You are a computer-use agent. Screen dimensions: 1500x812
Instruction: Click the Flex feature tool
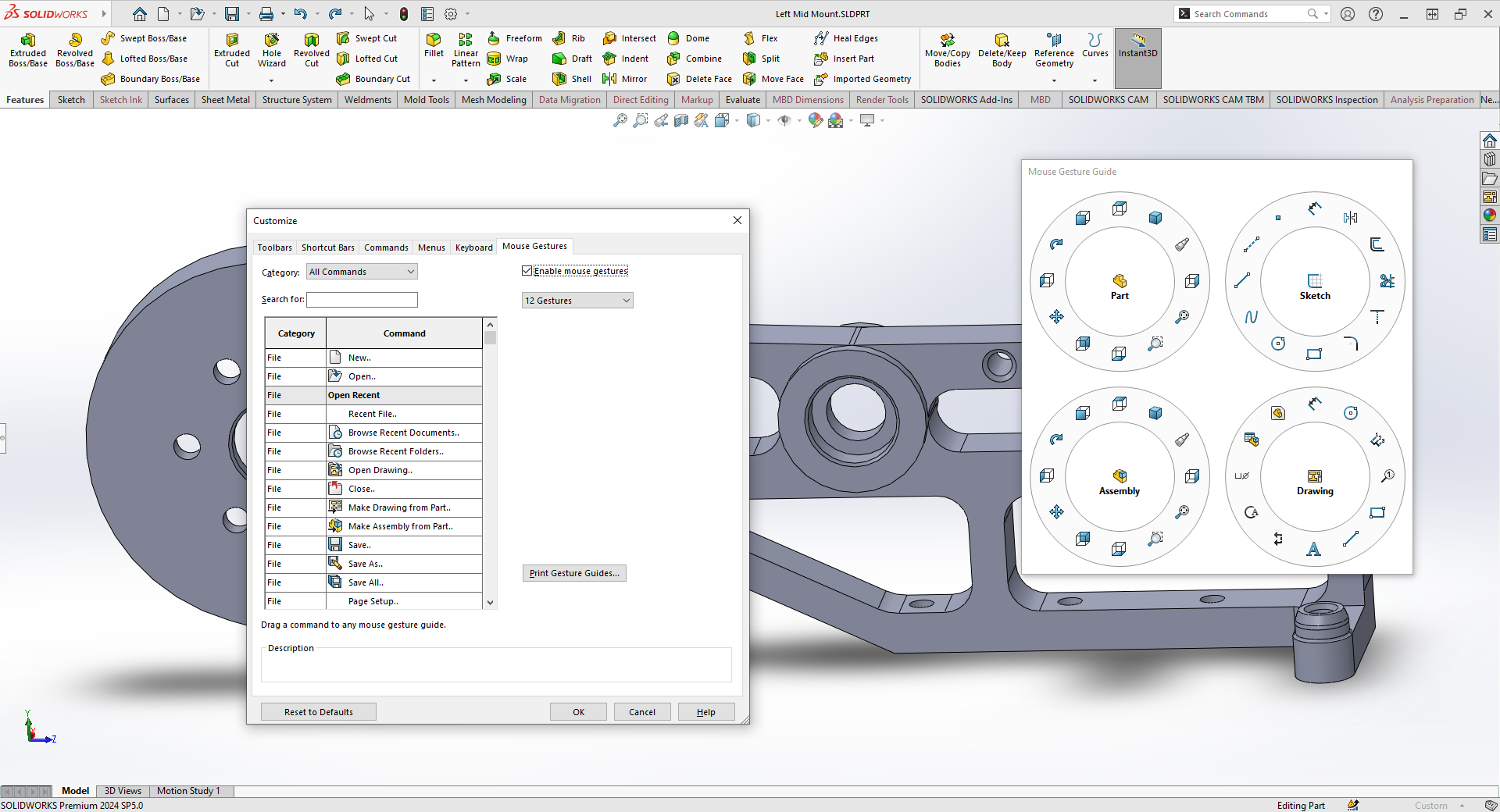[x=760, y=38]
